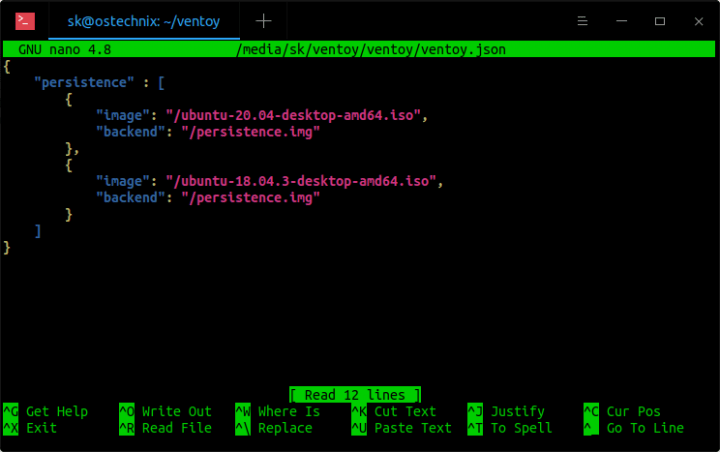Open a new tab with plus icon
Image resolution: width=720 pixels, height=452 pixels.
[x=264, y=20]
